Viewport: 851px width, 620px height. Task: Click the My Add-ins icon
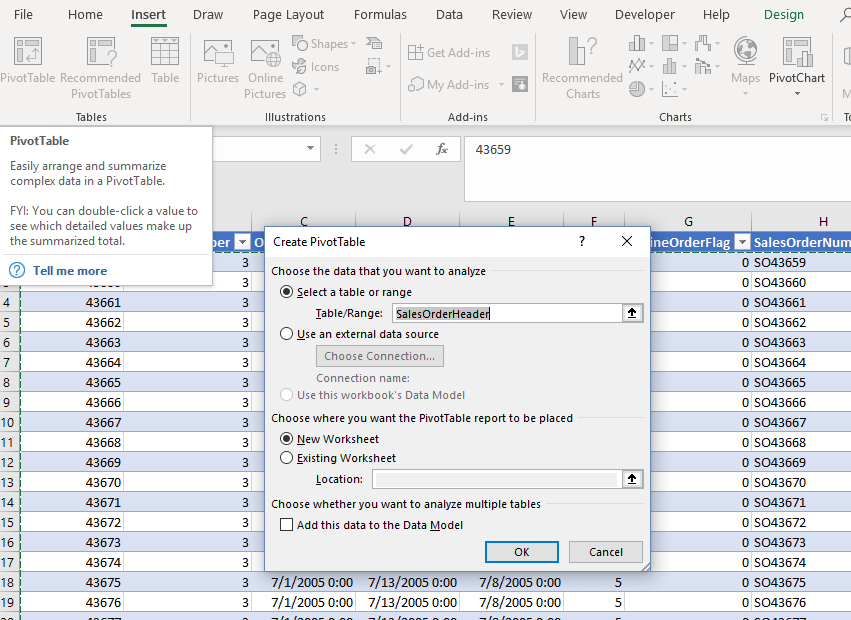pyautogui.click(x=415, y=85)
